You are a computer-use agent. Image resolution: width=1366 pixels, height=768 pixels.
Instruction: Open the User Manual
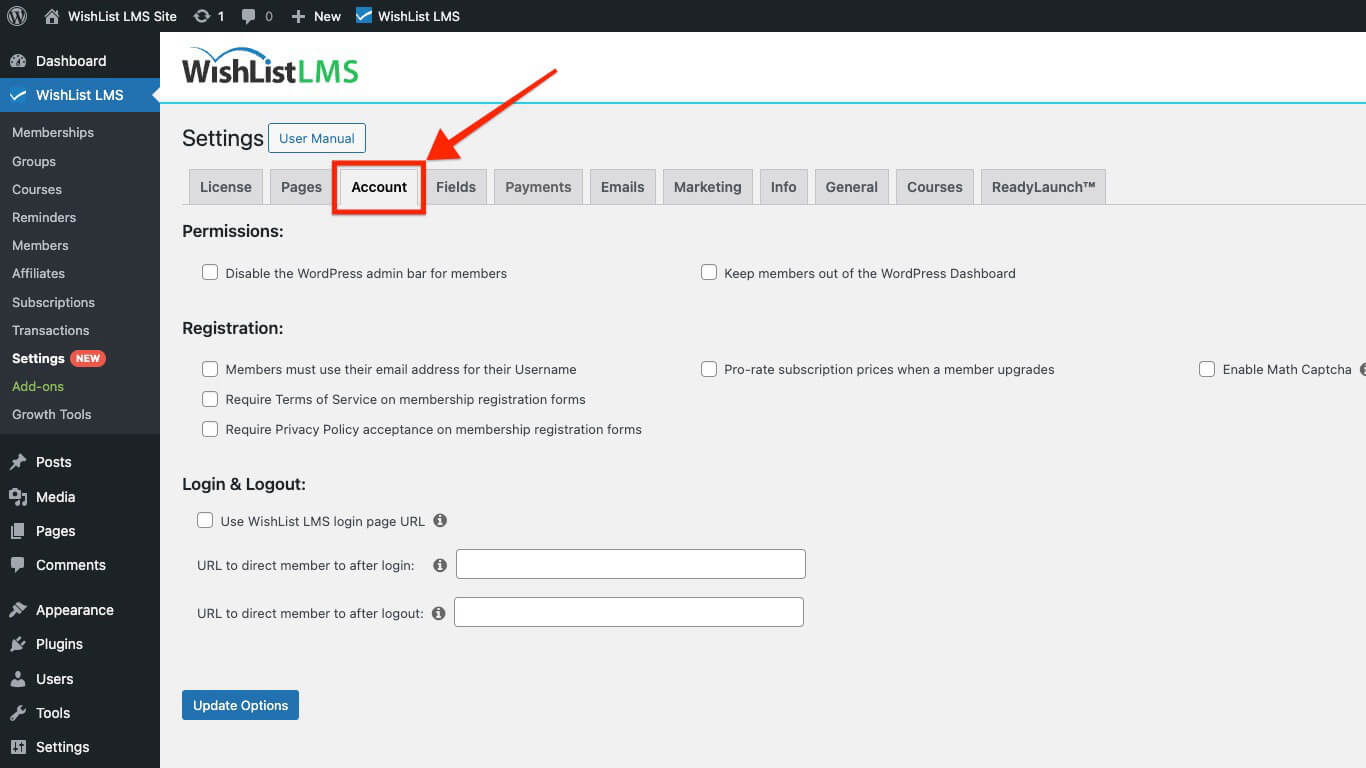point(317,138)
